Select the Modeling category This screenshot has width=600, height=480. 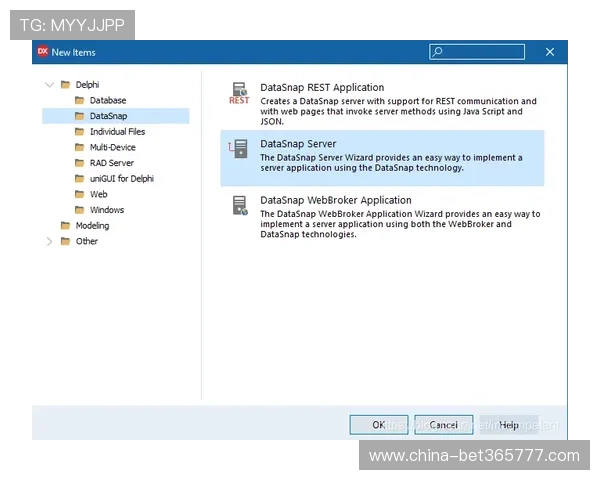point(93,226)
